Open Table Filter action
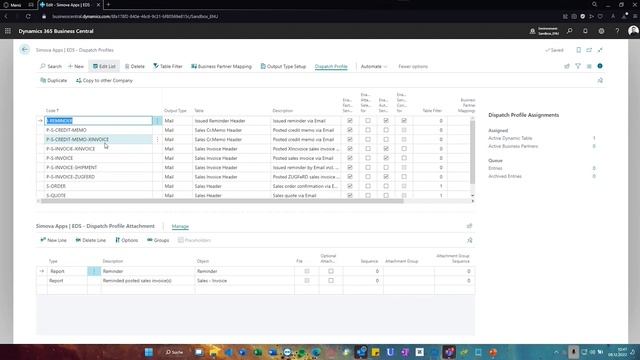Viewport: 640px width, 360px height. (168, 66)
